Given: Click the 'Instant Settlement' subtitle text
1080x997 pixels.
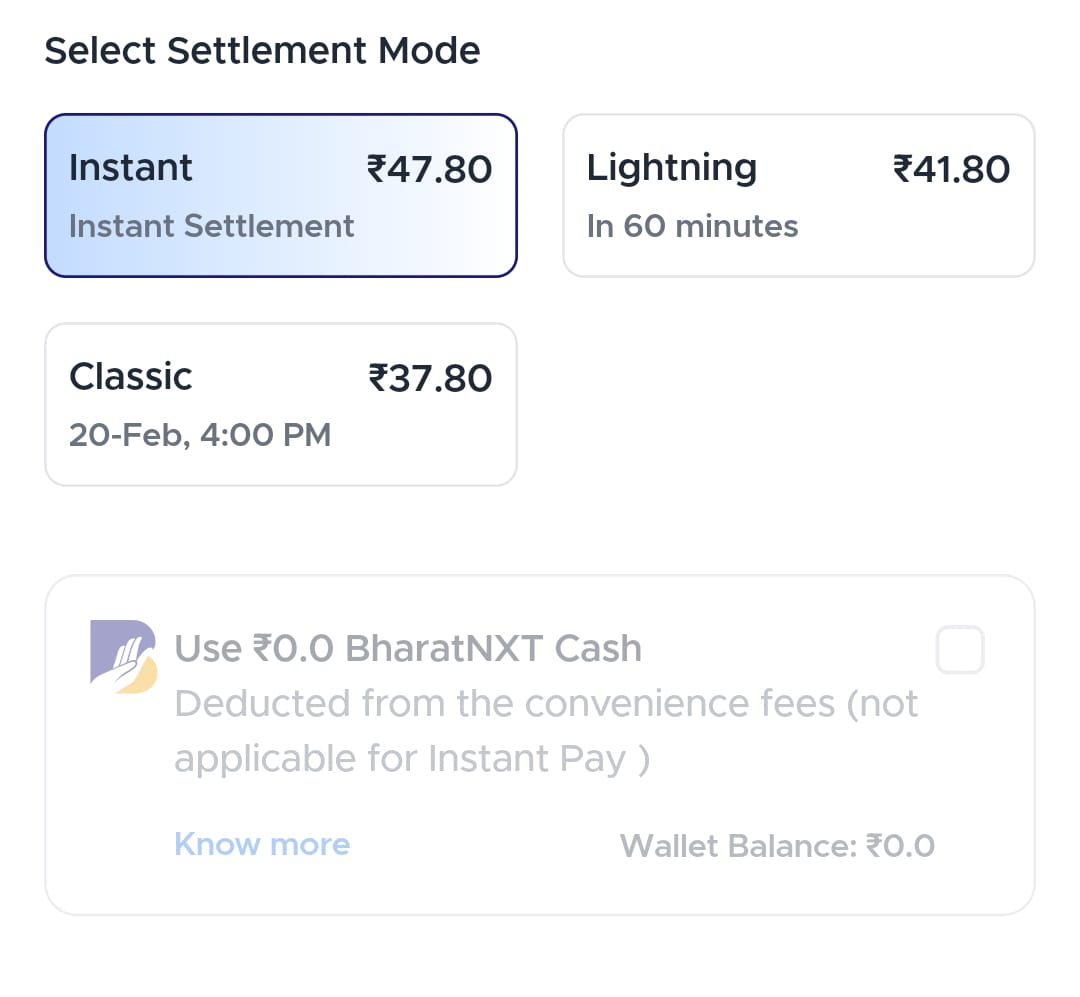Looking at the screenshot, I should pos(211,226).
